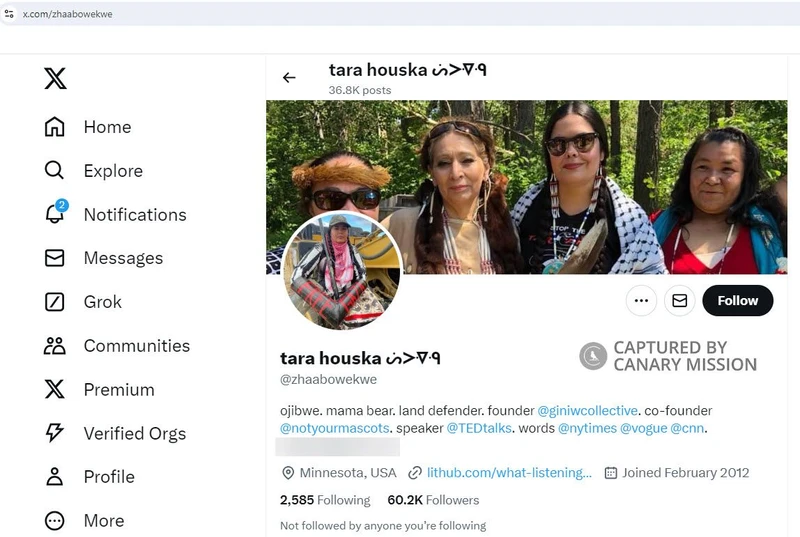Follow tara houska
This screenshot has height=537, width=800.
738,300
